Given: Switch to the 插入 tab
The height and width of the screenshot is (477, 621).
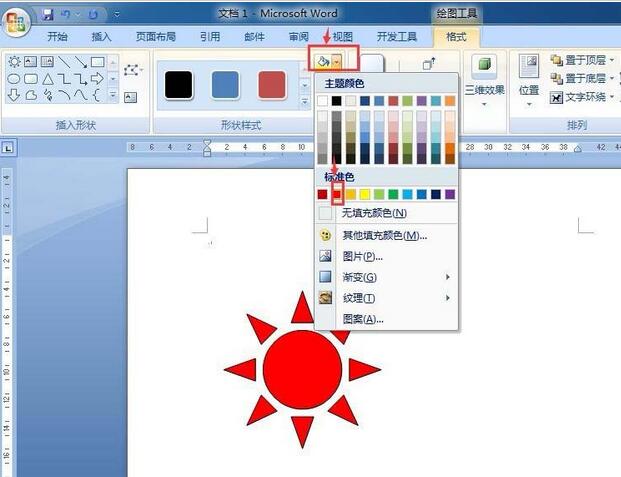Looking at the screenshot, I should coord(101,37).
